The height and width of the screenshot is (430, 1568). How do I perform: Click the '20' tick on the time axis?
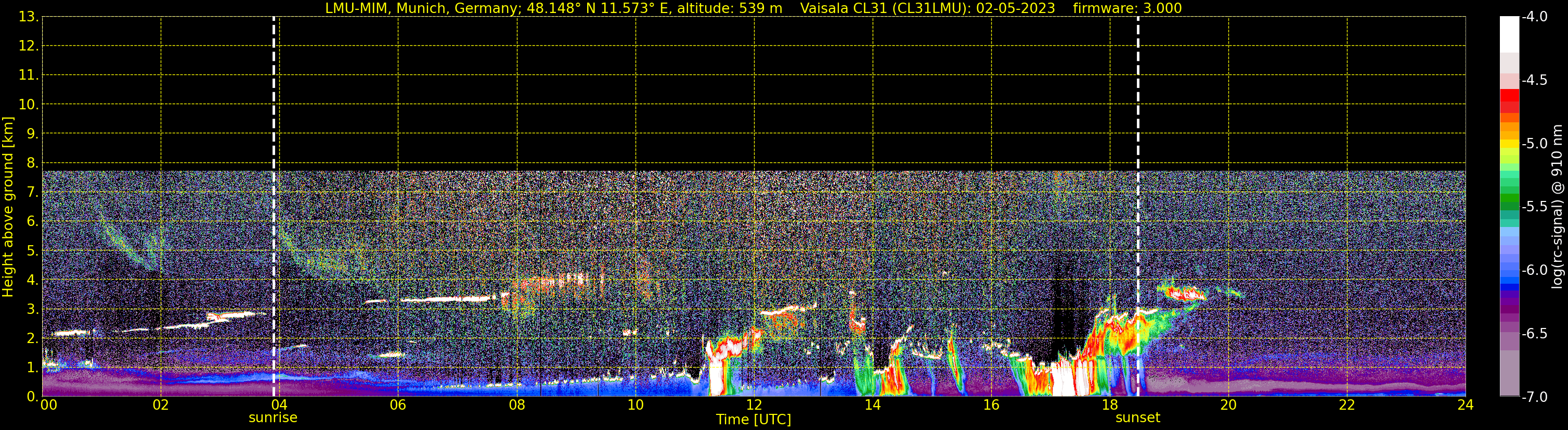point(1228,405)
